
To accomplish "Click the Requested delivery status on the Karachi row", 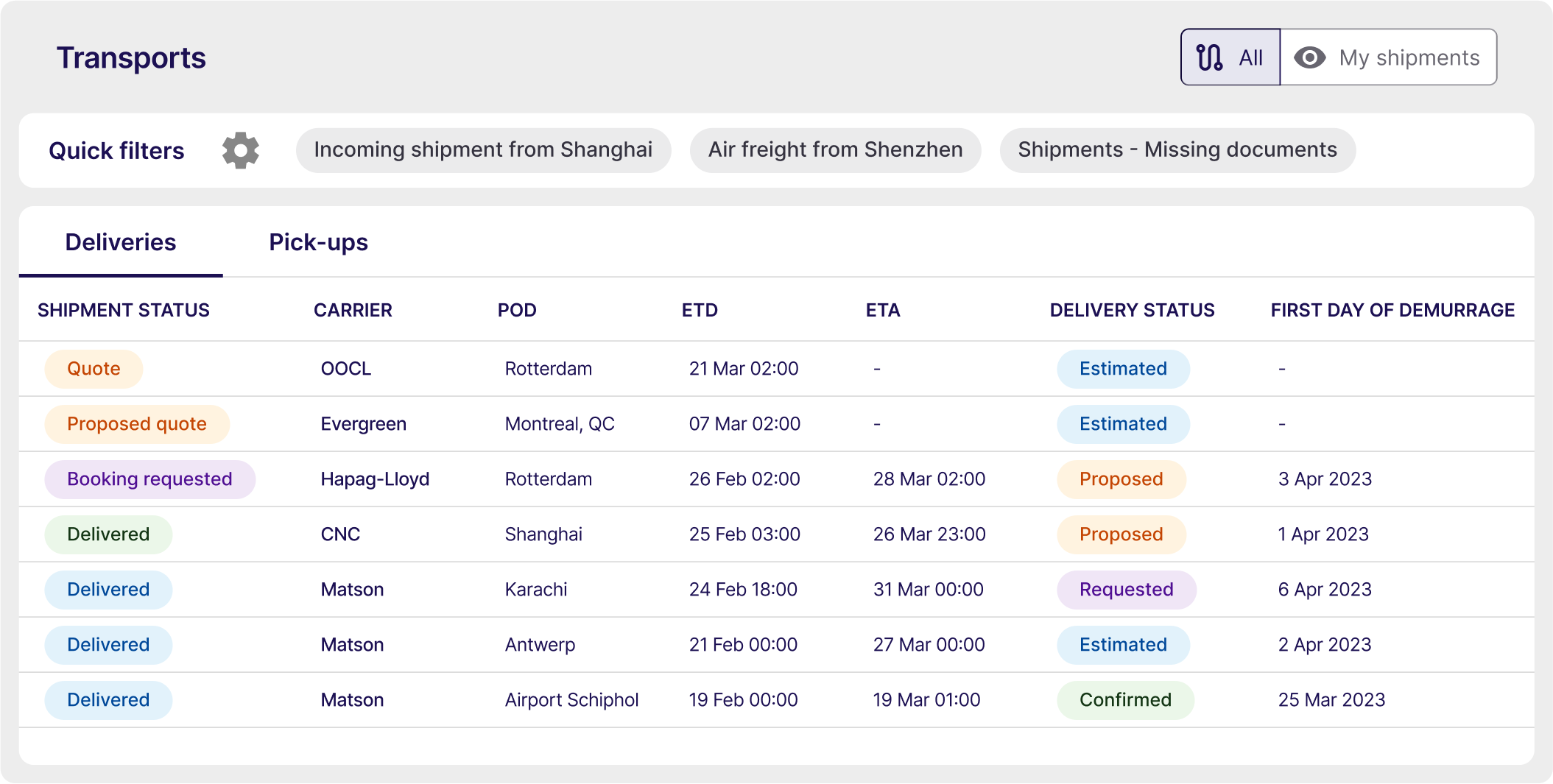I will click(1127, 589).
